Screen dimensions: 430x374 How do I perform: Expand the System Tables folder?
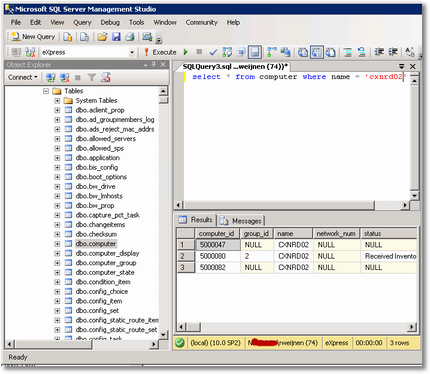(x=57, y=101)
